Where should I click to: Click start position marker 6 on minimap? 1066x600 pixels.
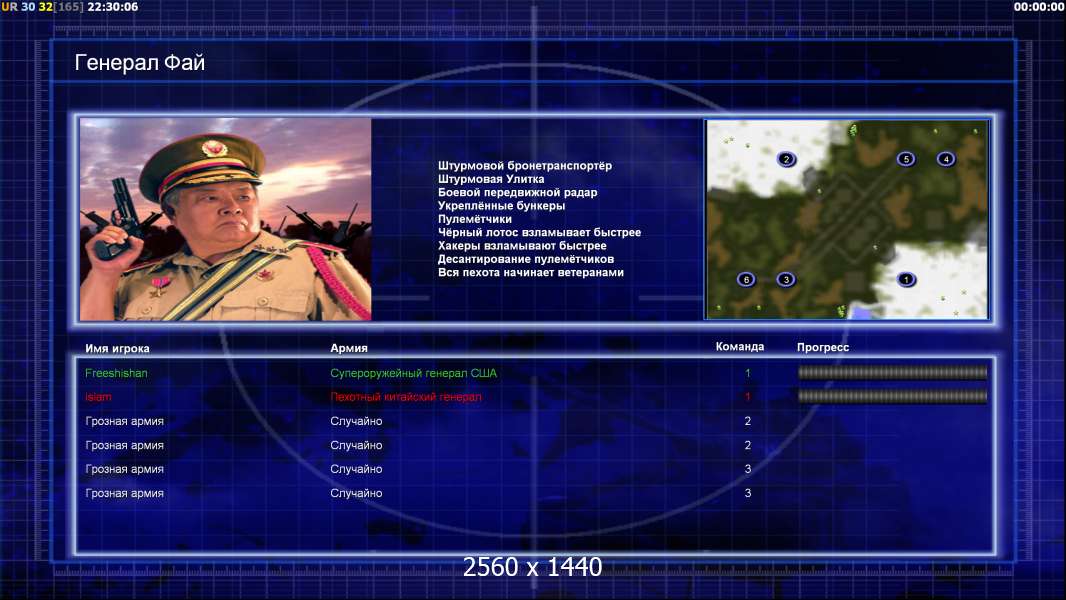tap(746, 279)
